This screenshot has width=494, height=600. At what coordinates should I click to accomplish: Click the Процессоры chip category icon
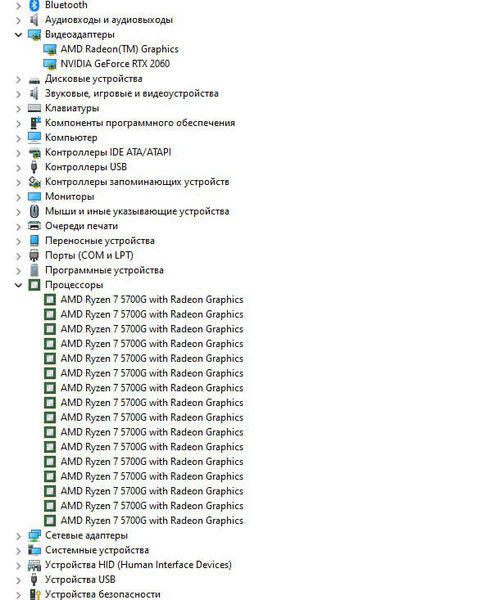34,285
